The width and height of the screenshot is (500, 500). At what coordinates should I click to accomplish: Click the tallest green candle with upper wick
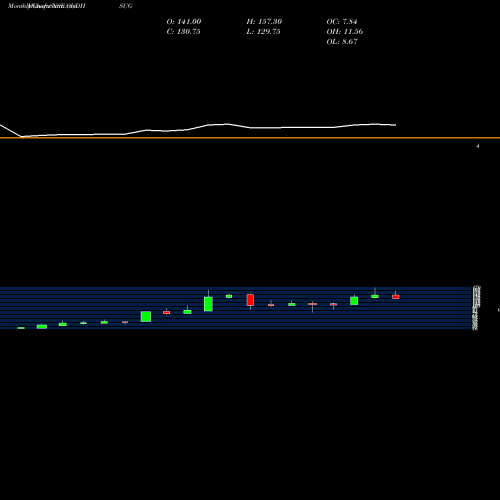(x=208, y=301)
